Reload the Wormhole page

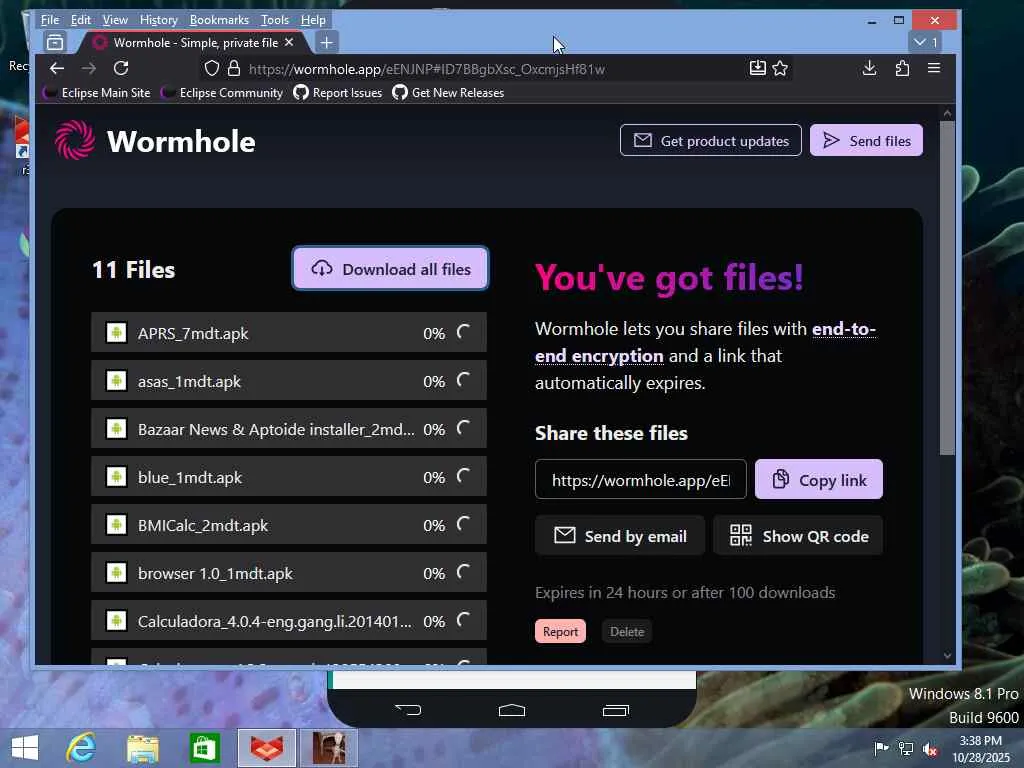121,68
